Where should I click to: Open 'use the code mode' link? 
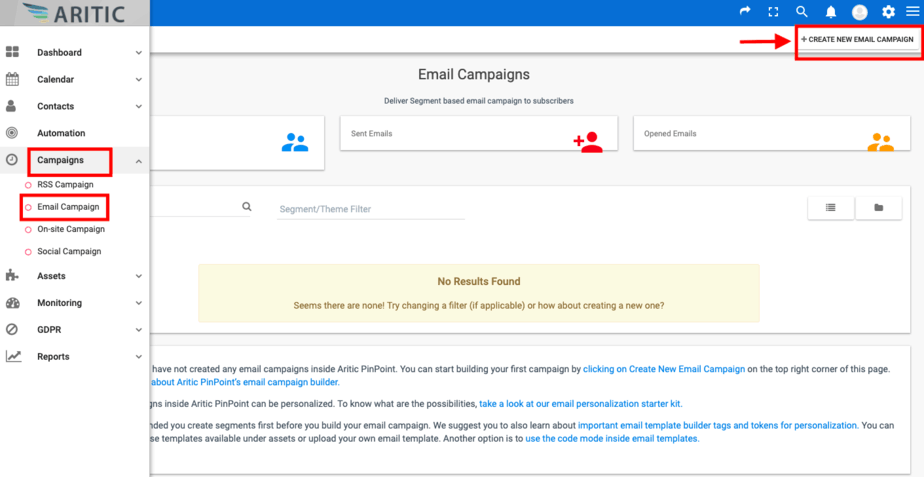(x=612, y=439)
